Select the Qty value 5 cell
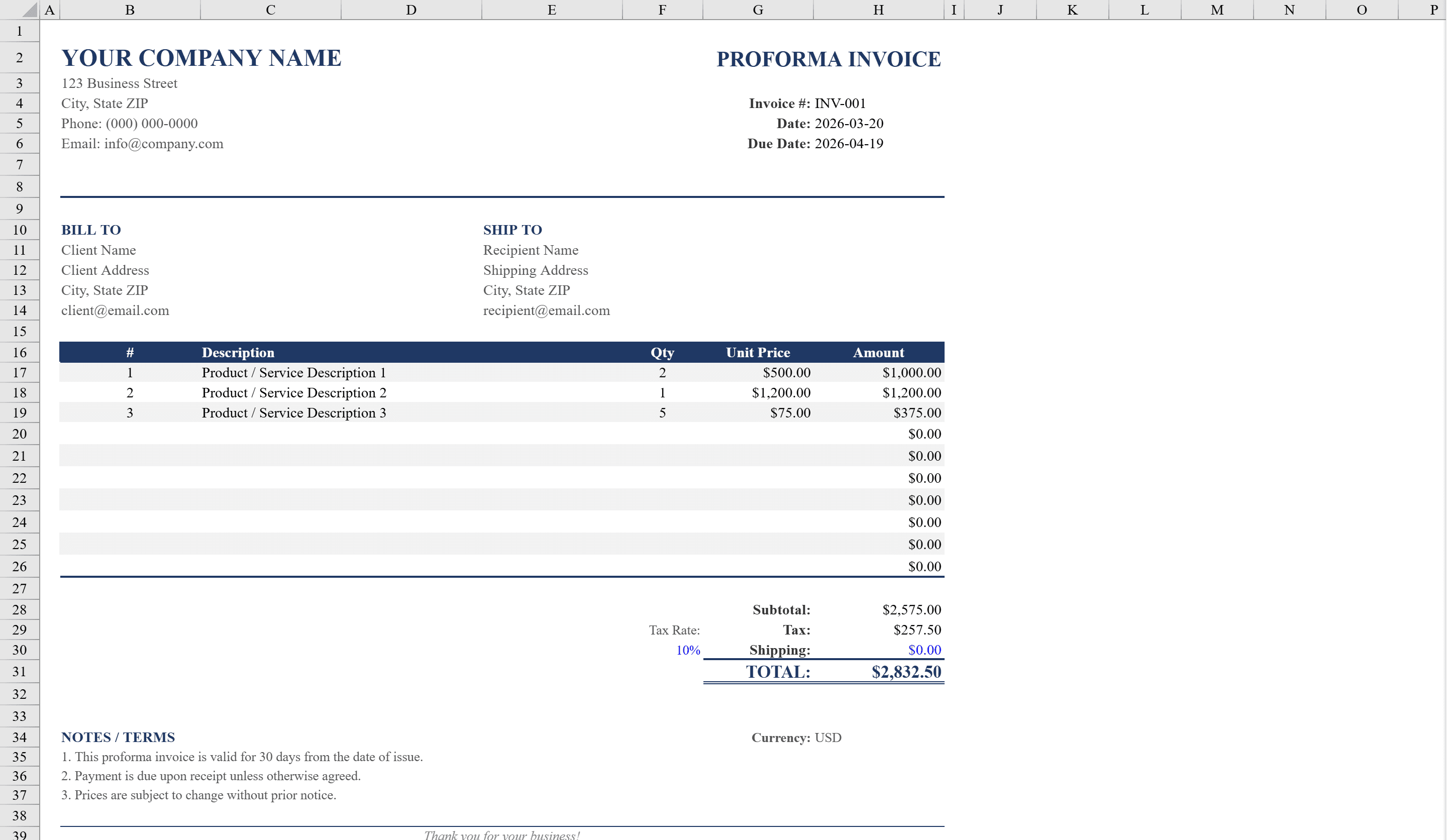 662,413
